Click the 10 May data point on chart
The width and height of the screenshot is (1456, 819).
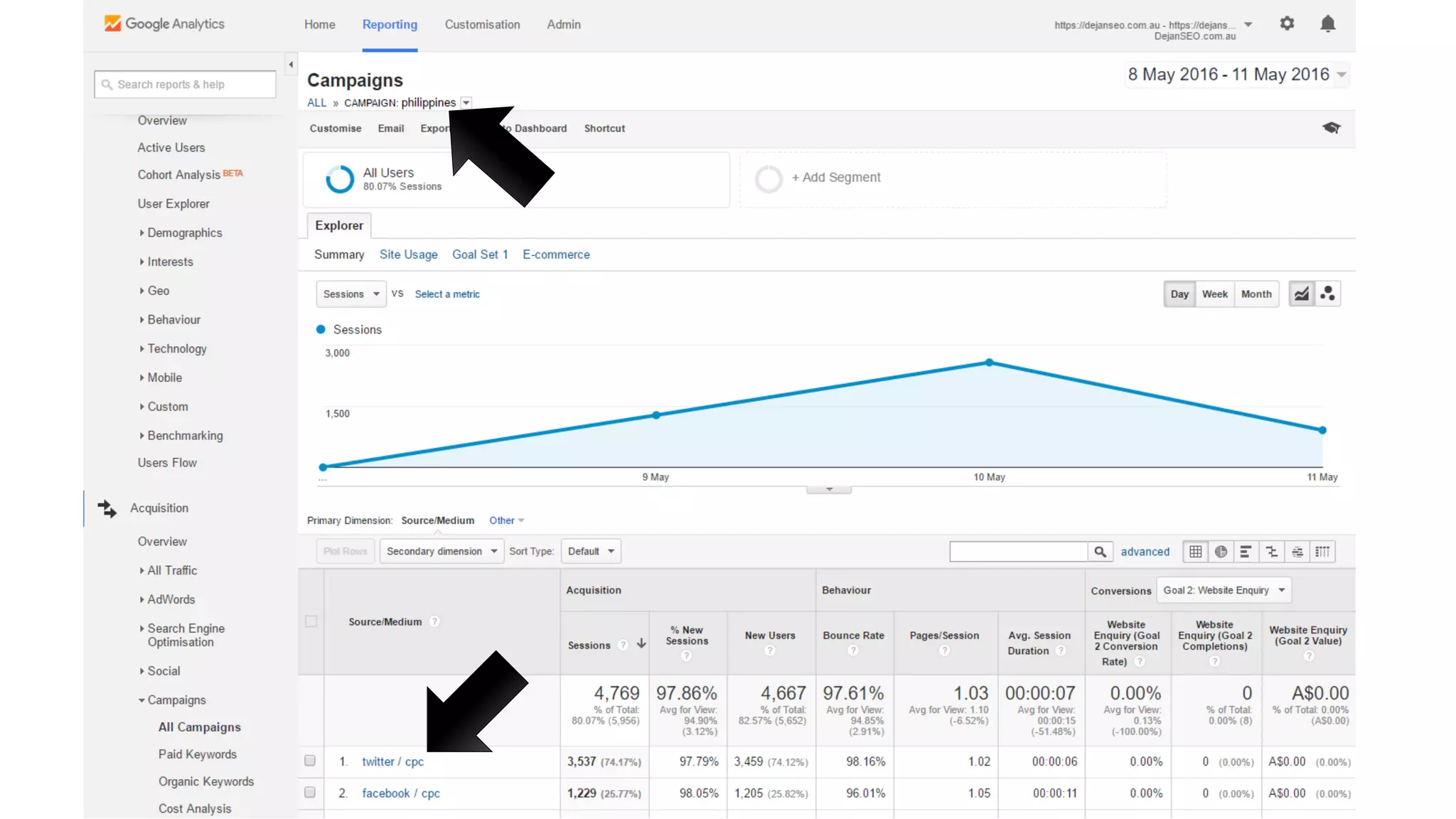[x=989, y=363]
